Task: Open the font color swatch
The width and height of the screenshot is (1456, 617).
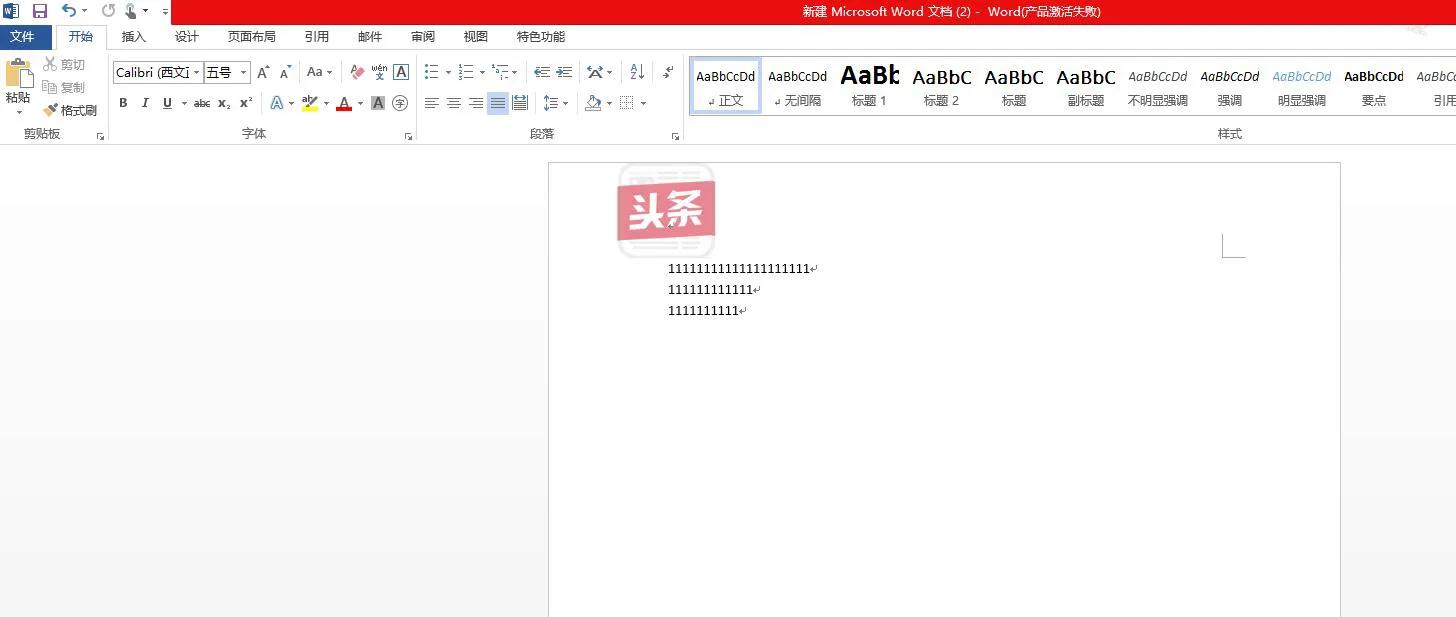Action: 344,103
